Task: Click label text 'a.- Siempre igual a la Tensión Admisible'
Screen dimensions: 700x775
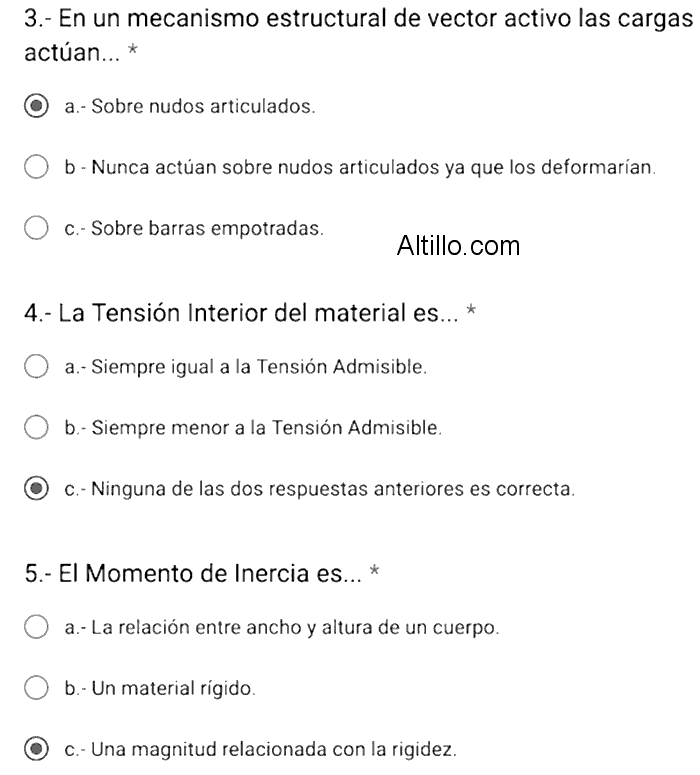Action: pos(246,368)
